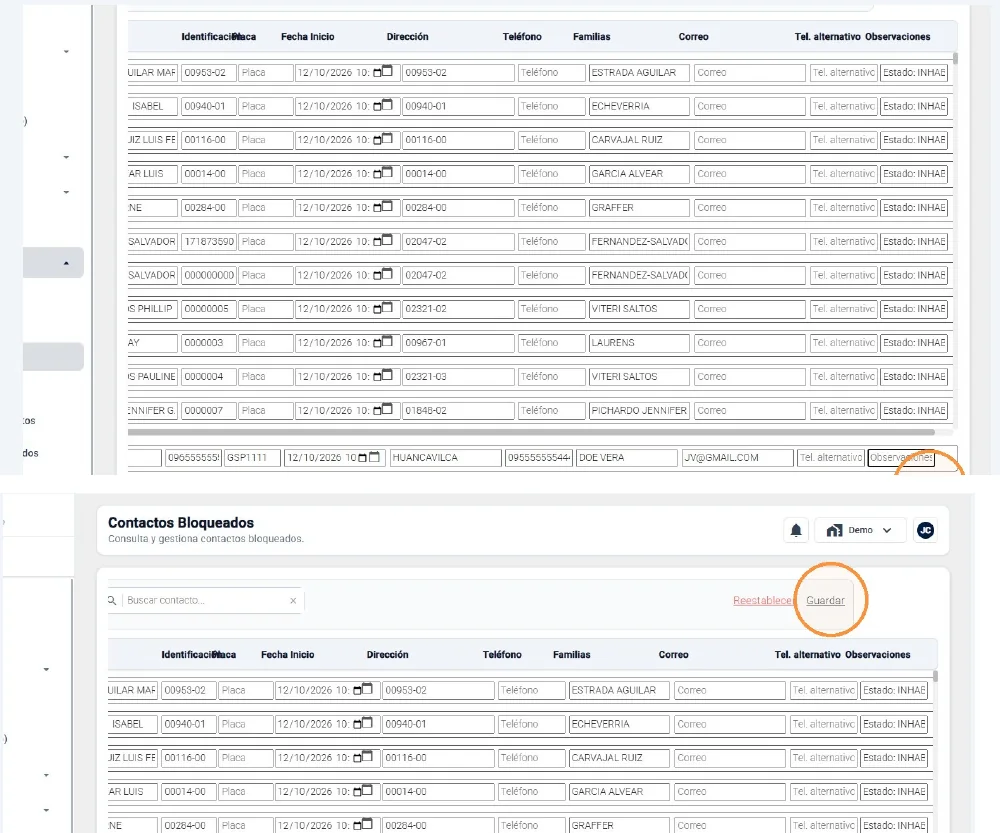Viewport: 1000px width, 833px height.
Task: Click the Reestablecer link
Action: pyautogui.click(x=762, y=600)
